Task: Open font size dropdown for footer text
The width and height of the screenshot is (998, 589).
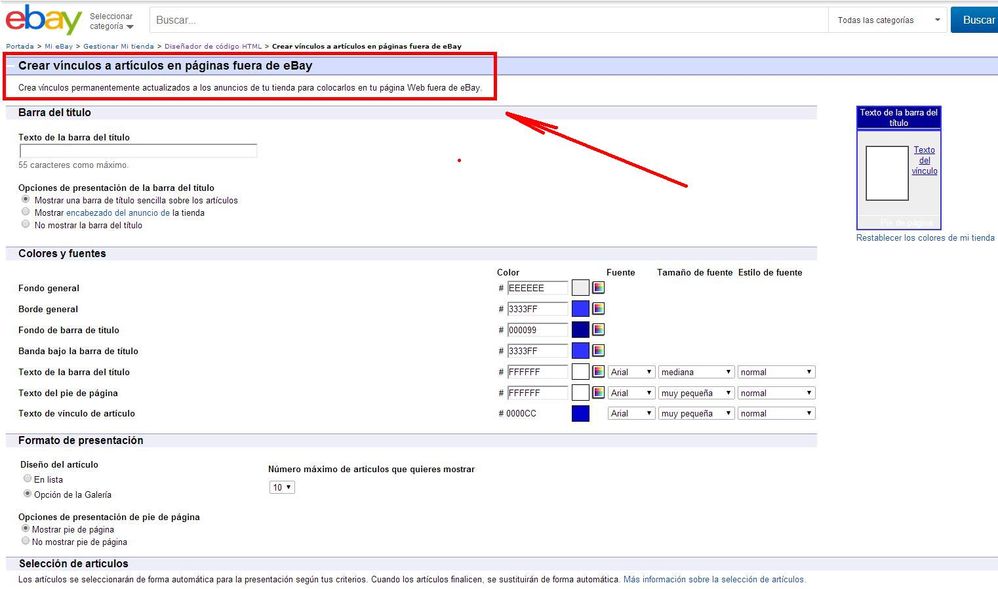Action: [696, 393]
